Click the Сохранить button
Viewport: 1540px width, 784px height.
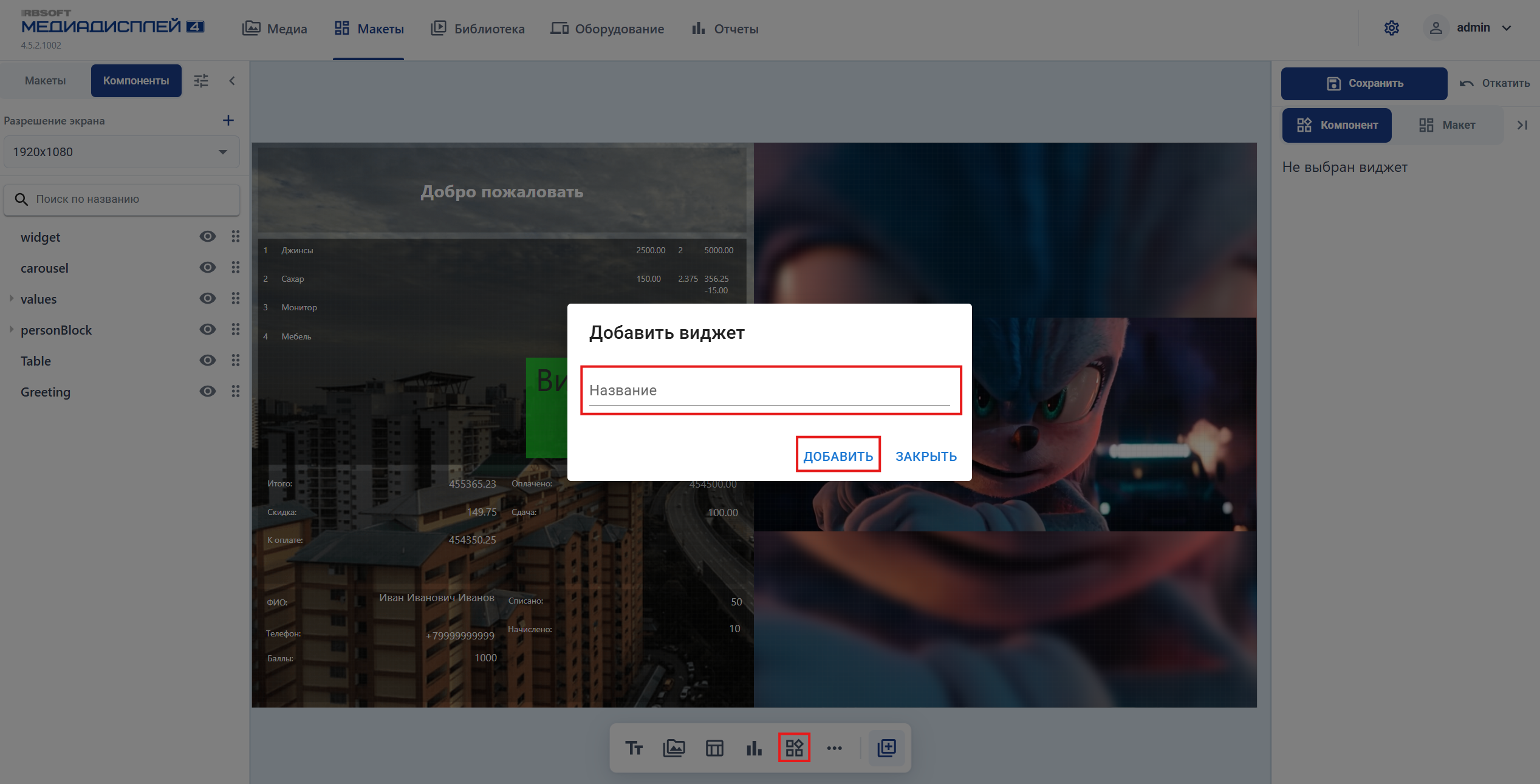[1364, 83]
